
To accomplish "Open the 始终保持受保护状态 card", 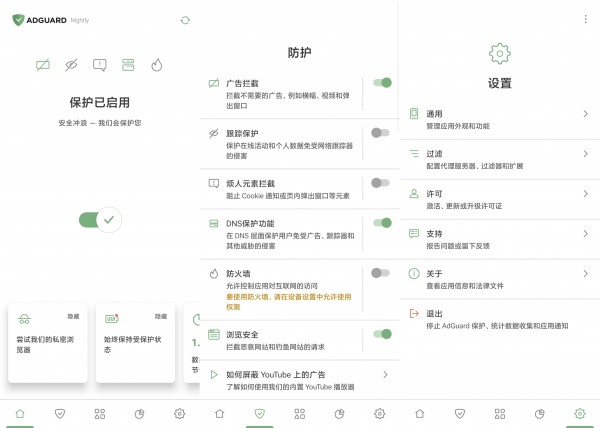I will (x=135, y=343).
